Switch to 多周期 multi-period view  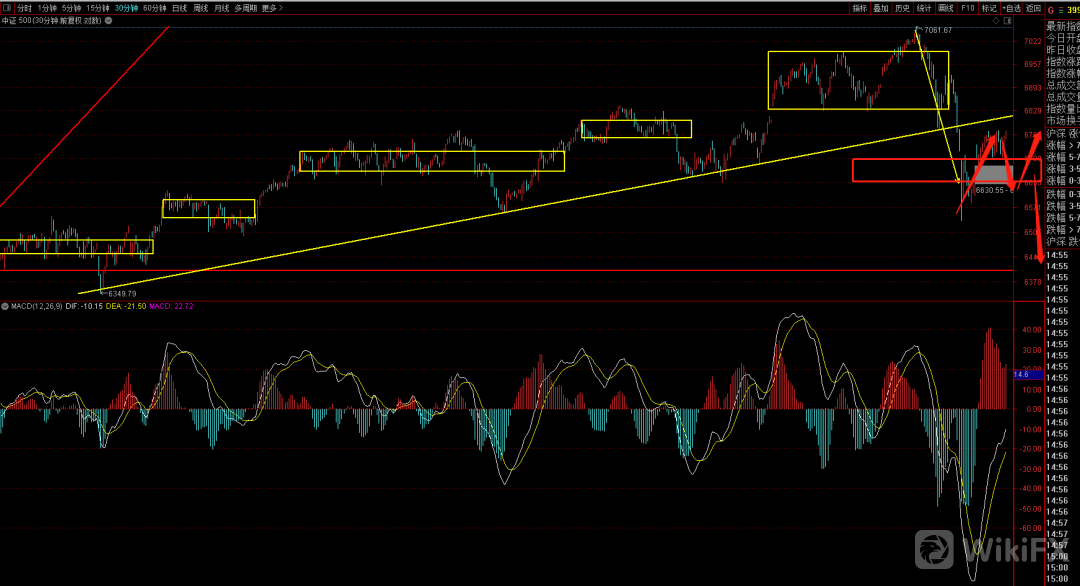coord(245,7)
